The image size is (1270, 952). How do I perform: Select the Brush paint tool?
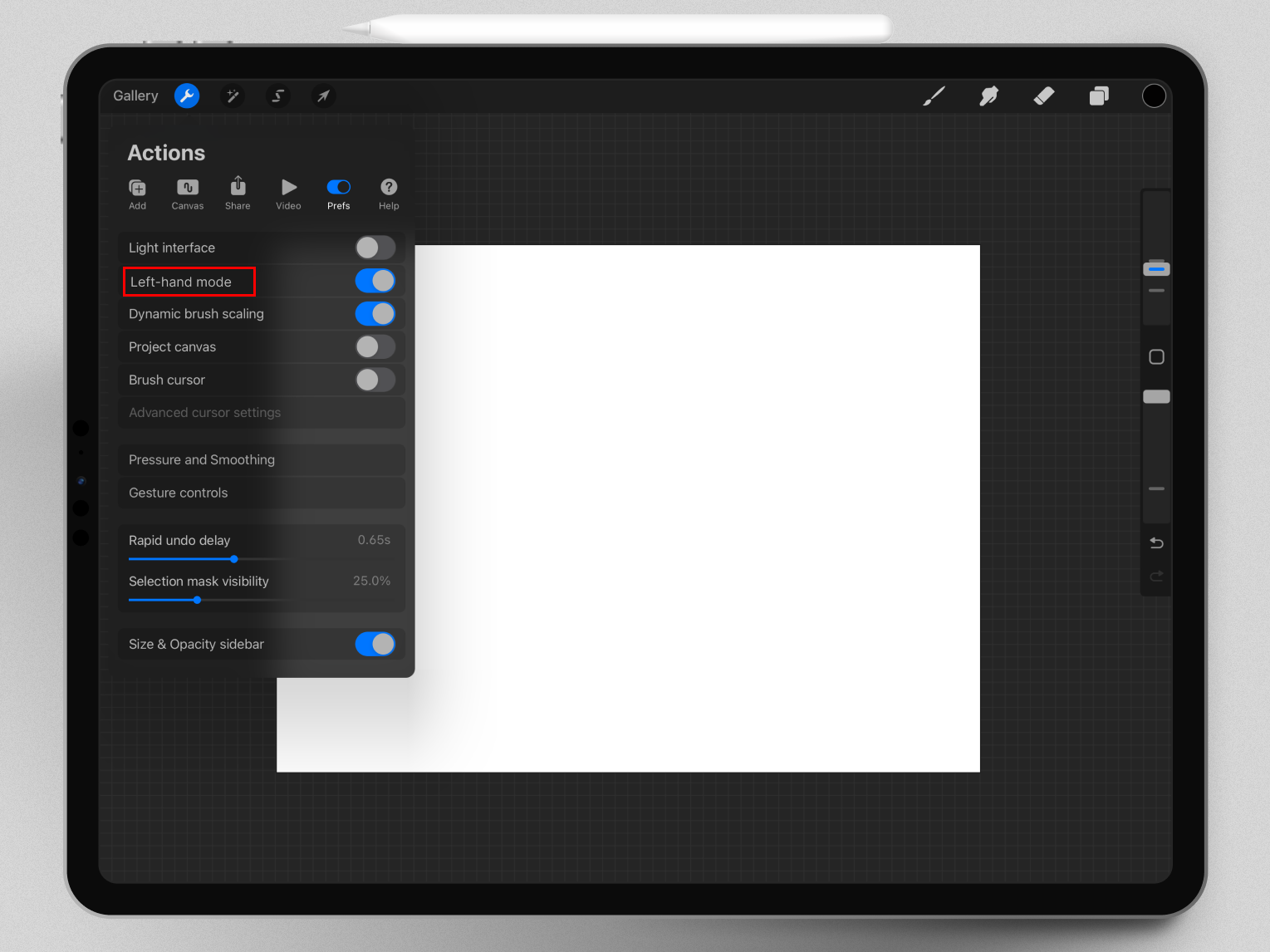click(934, 96)
